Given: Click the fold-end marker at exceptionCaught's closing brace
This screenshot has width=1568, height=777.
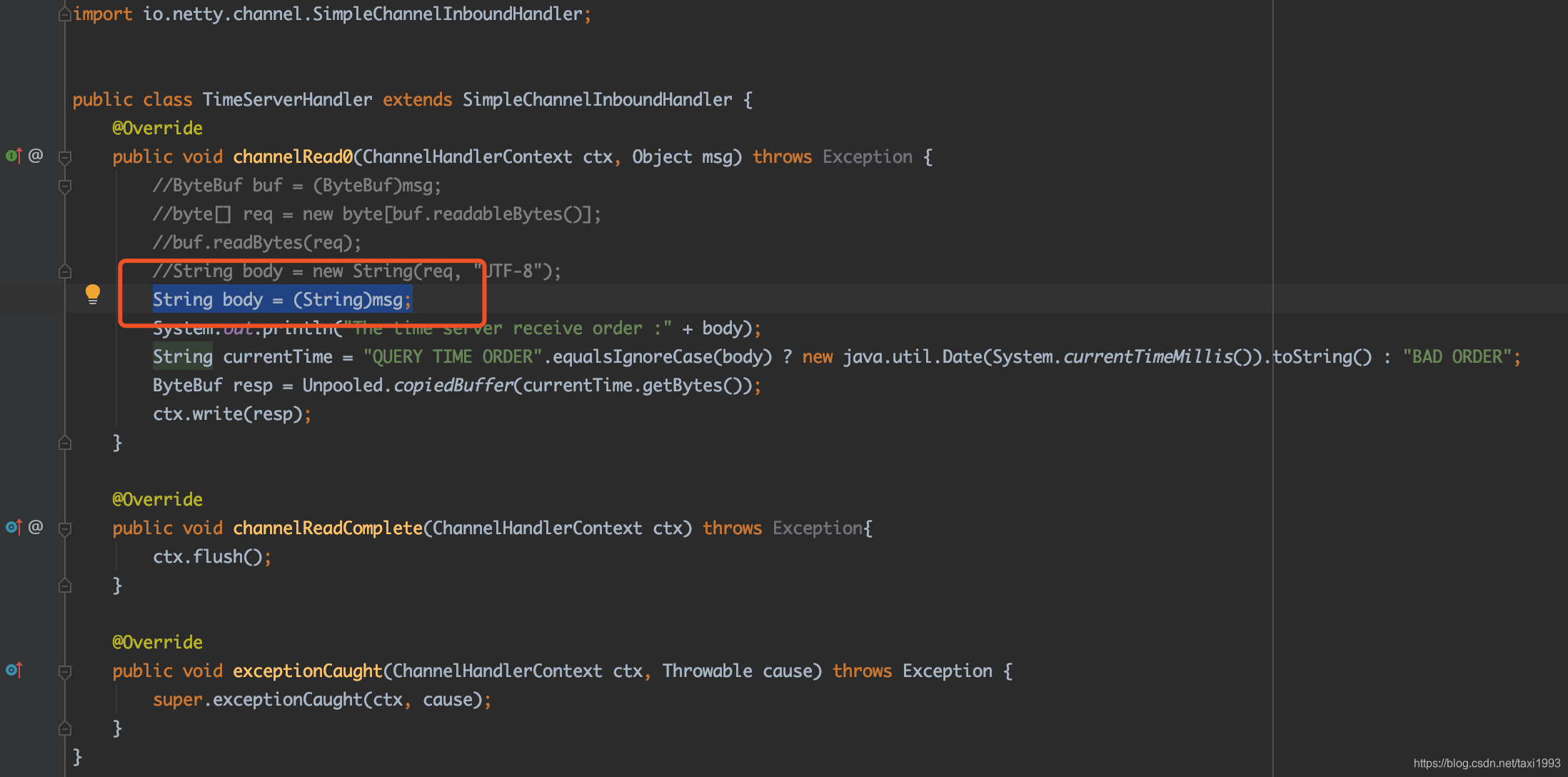Looking at the screenshot, I should pos(65,728).
